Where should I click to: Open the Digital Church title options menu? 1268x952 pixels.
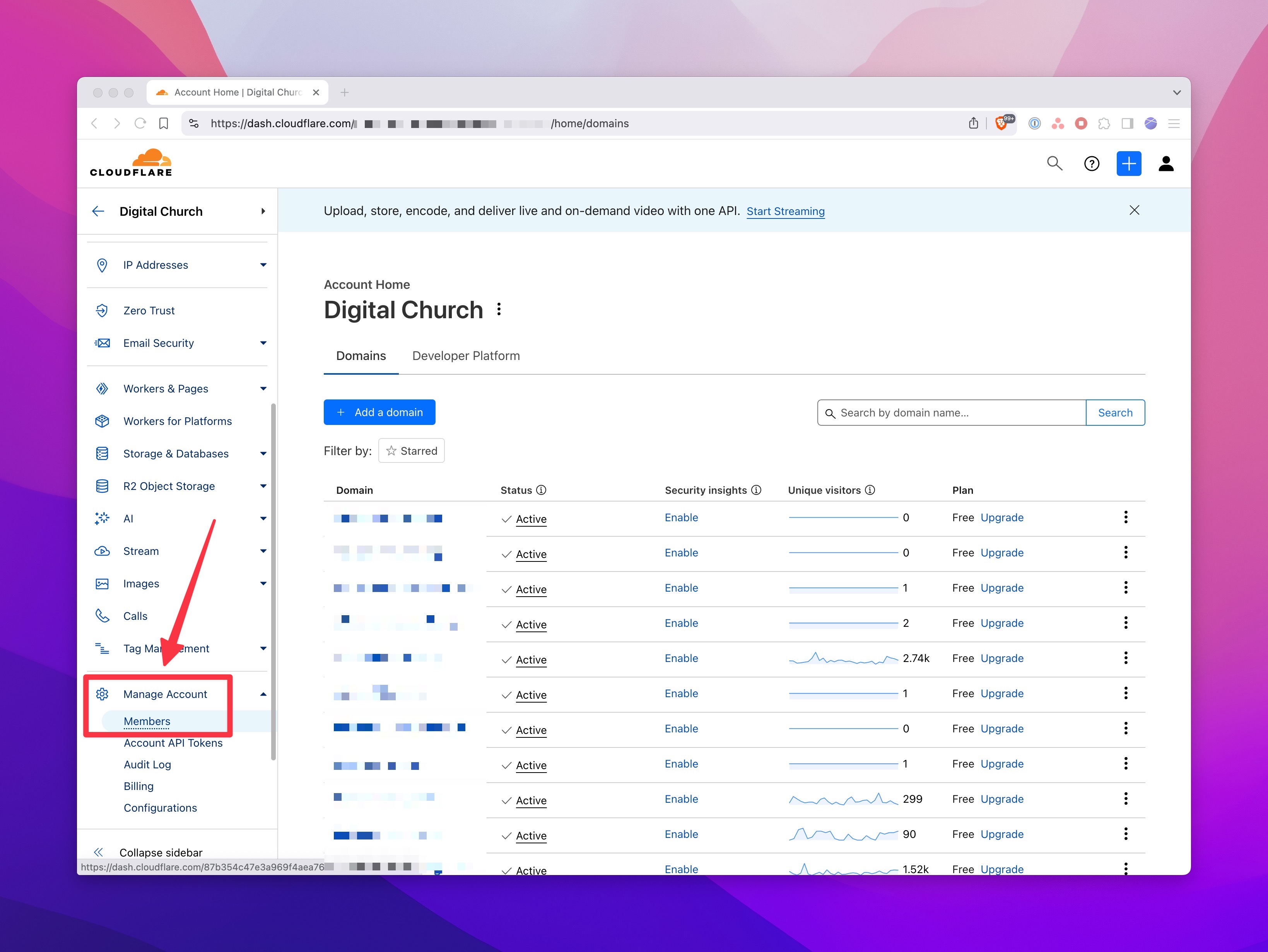[x=499, y=309]
